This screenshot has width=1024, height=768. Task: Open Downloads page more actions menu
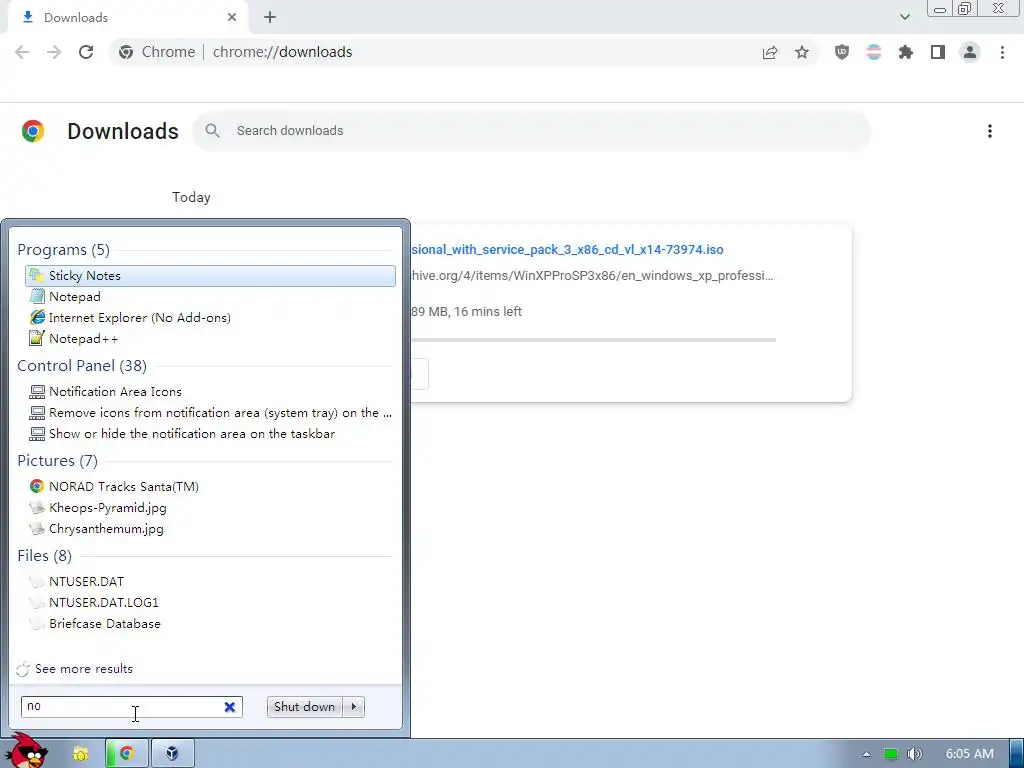(x=990, y=131)
